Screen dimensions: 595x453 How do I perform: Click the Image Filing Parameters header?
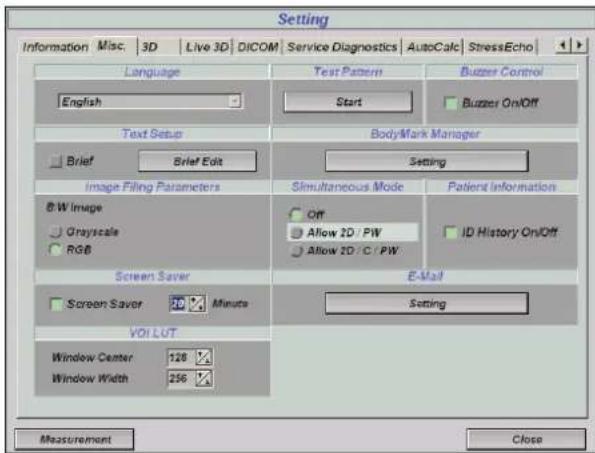[x=153, y=187]
